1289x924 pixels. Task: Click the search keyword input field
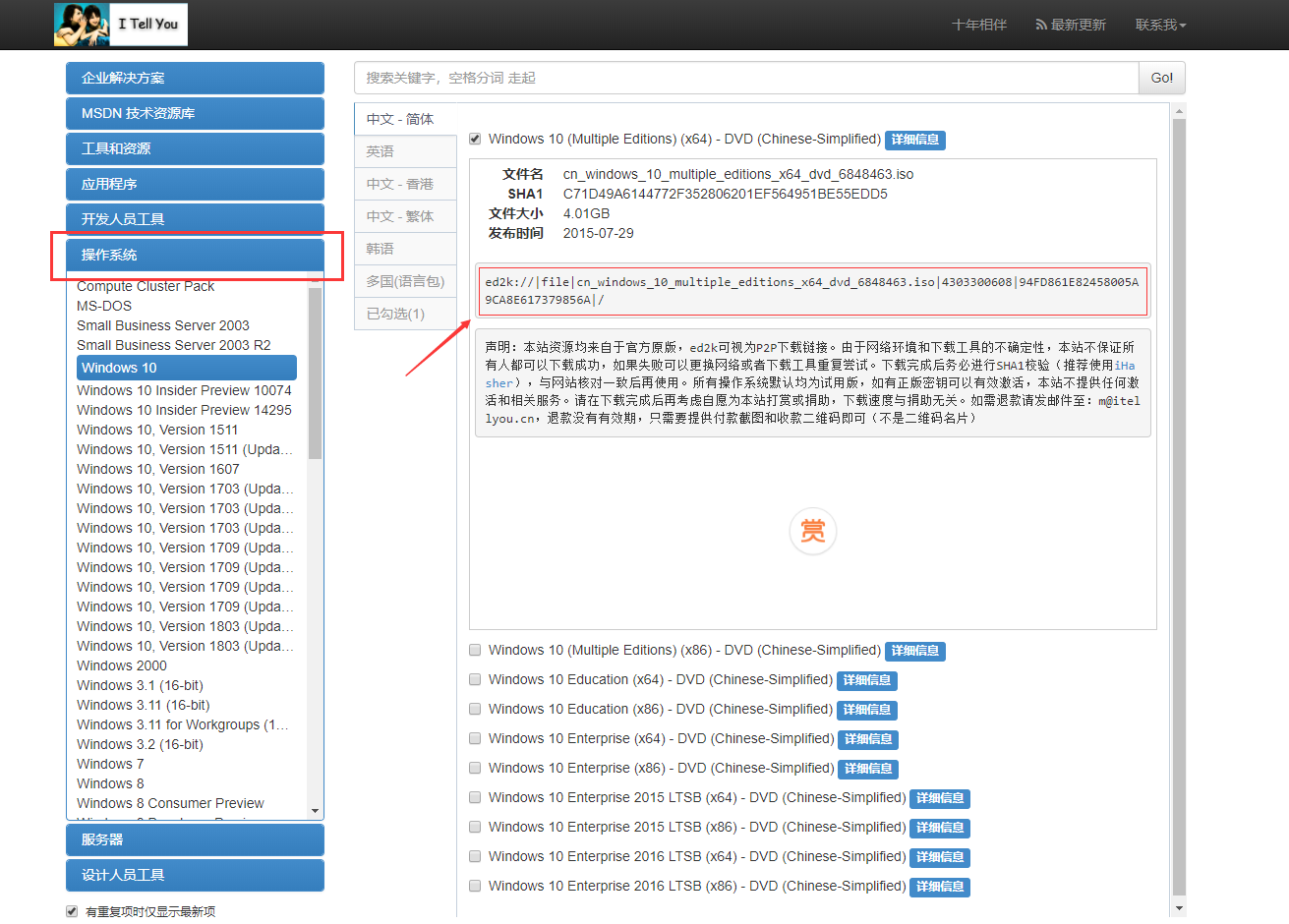[x=746, y=78]
